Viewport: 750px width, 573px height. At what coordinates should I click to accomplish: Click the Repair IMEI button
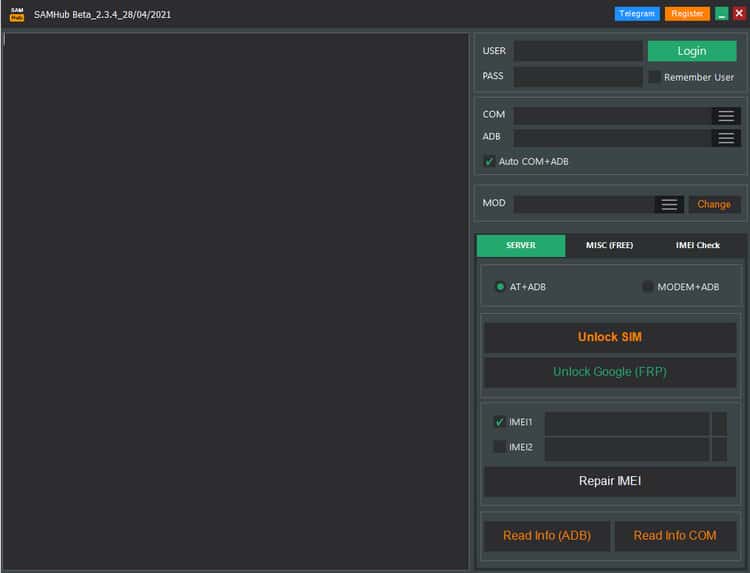click(x=610, y=481)
